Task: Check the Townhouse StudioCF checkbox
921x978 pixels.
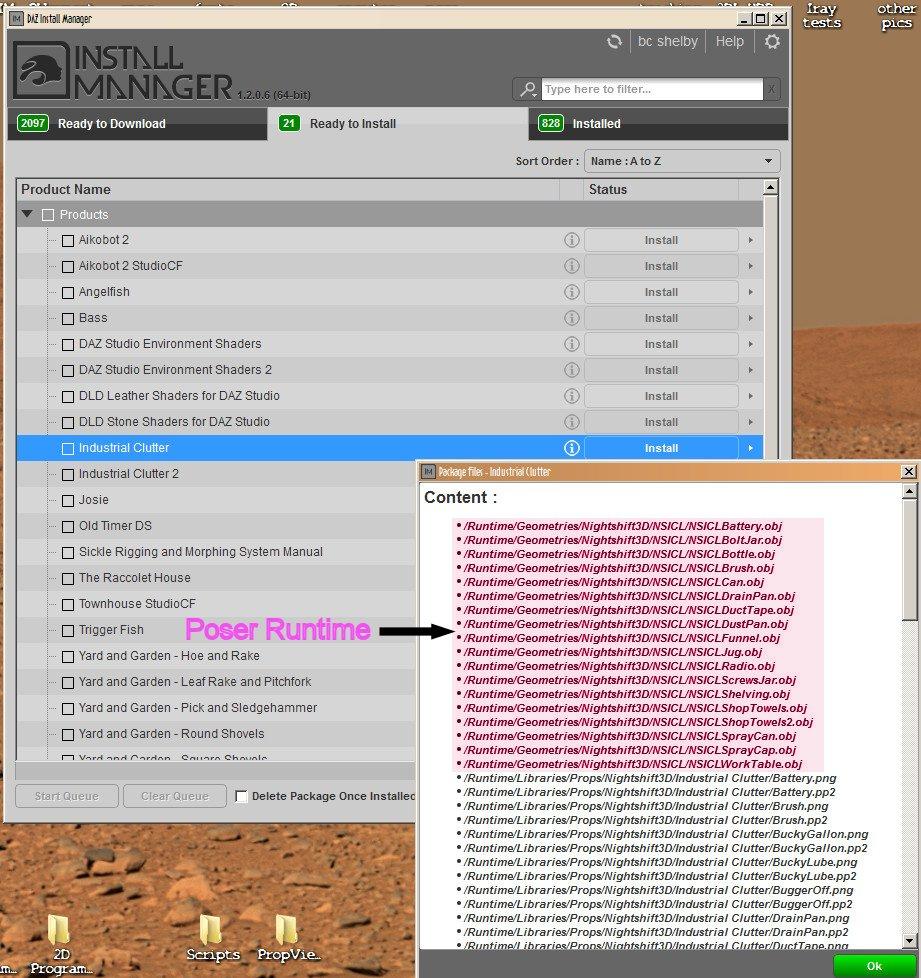Action: point(68,605)
